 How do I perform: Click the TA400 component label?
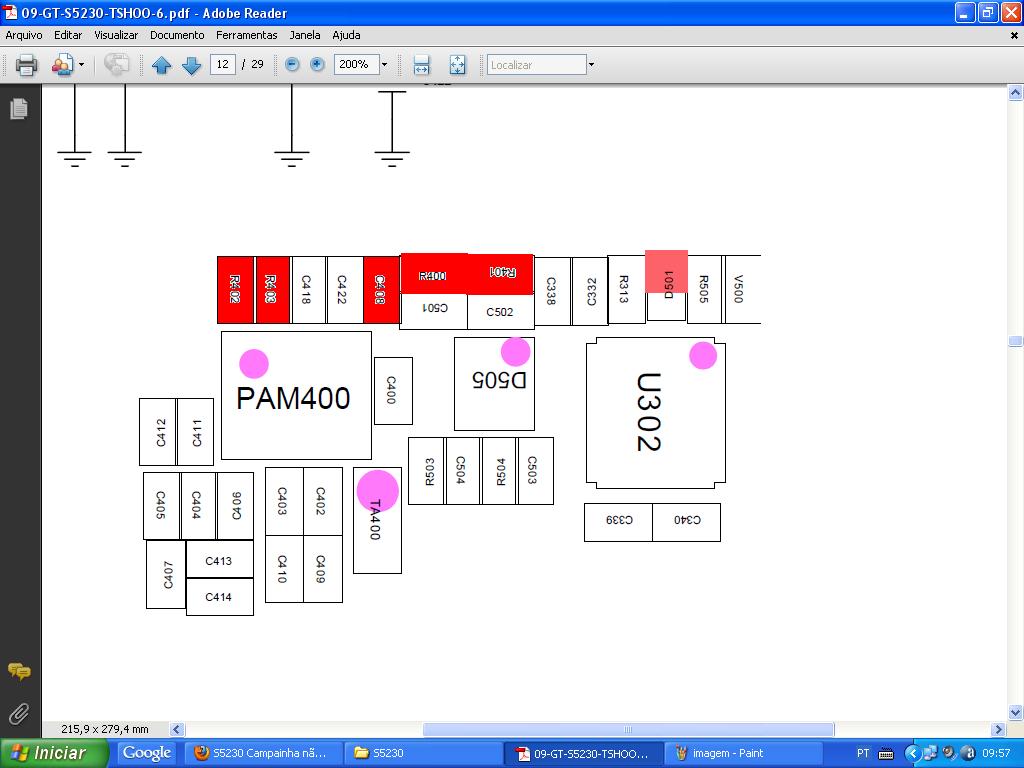point(375,520)
